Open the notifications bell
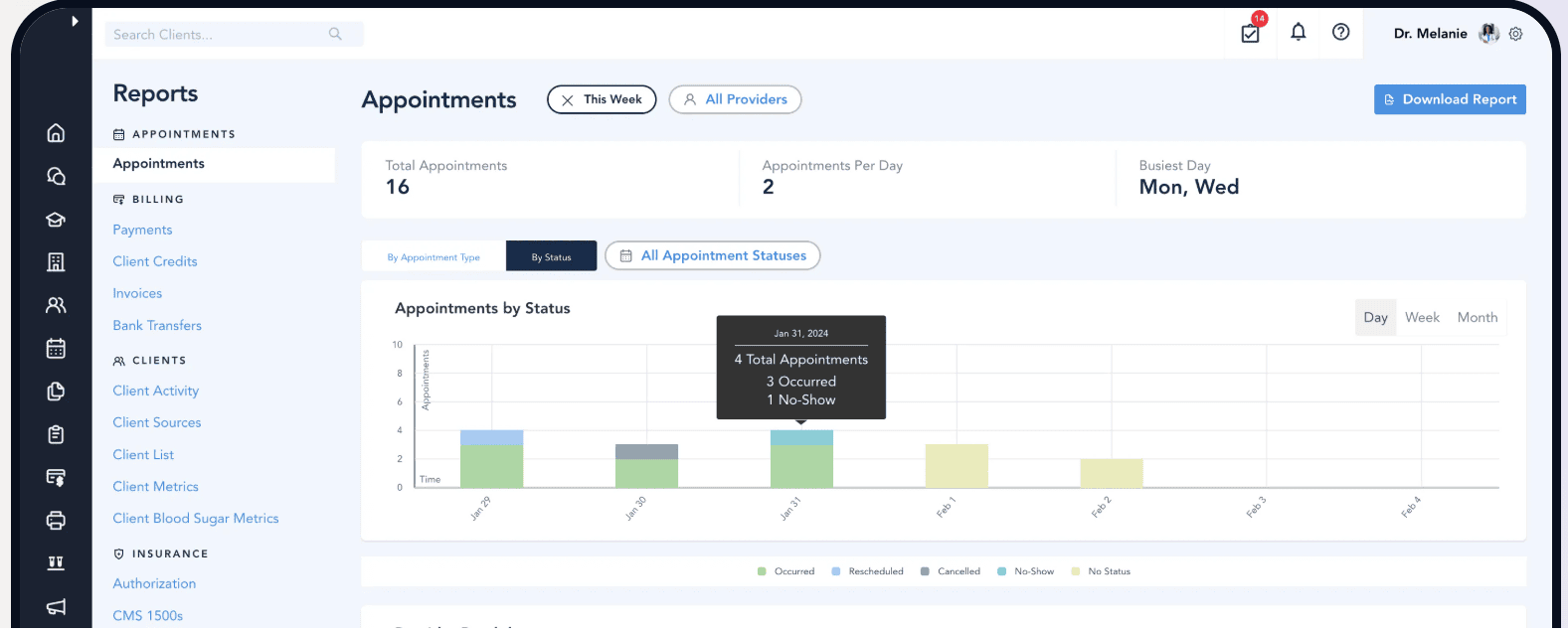The height and width of the screenshot is (632, 1568). (1299, 32)
